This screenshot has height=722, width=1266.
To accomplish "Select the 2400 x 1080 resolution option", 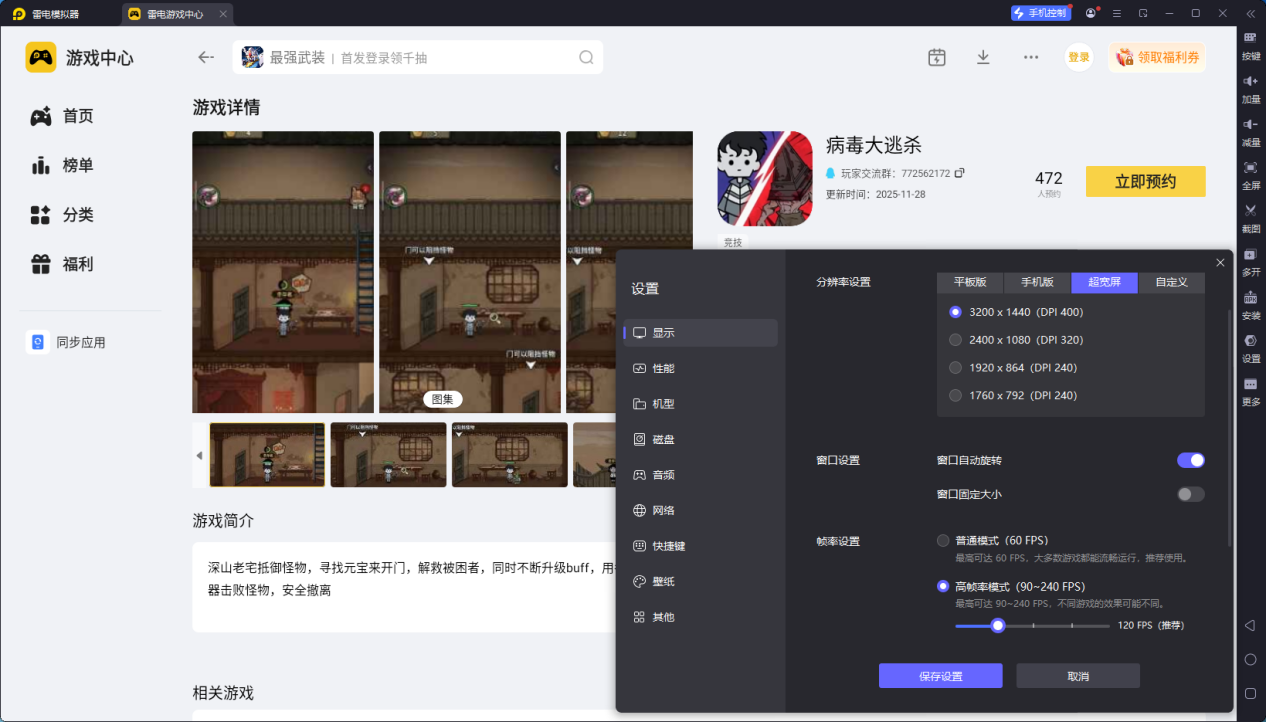I will 955,339.
